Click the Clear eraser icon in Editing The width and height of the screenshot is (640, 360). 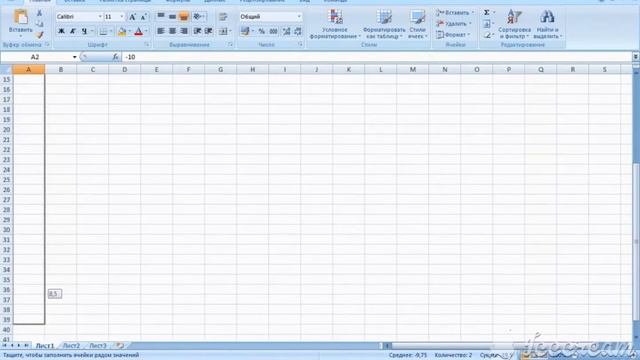tap(487, 36)
